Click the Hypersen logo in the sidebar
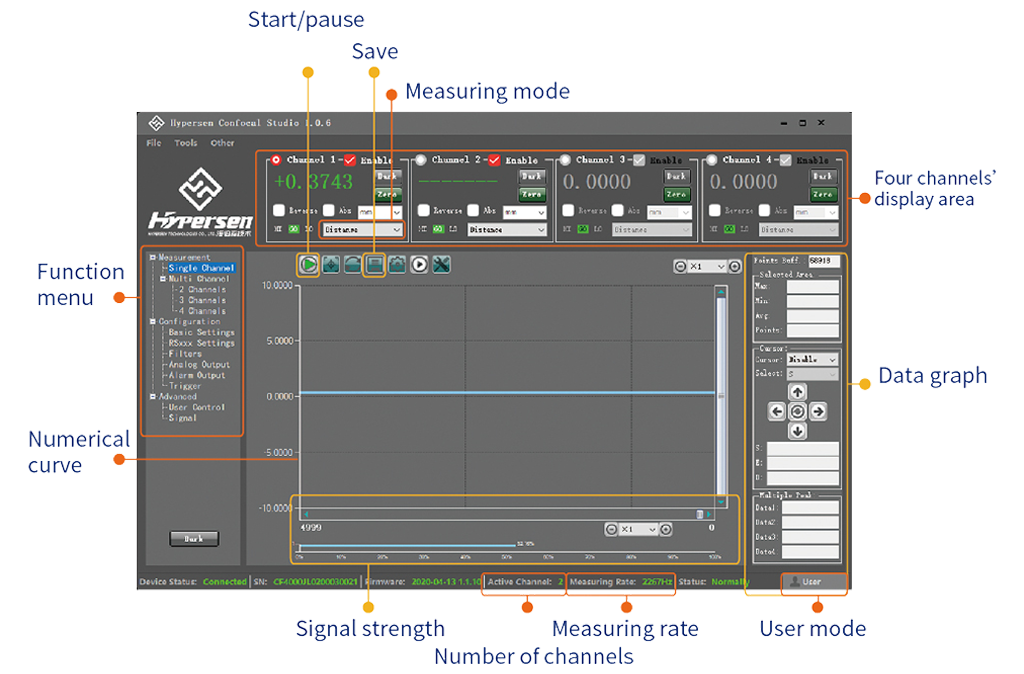Screen dimensions: 1024x674 (200, 201)
